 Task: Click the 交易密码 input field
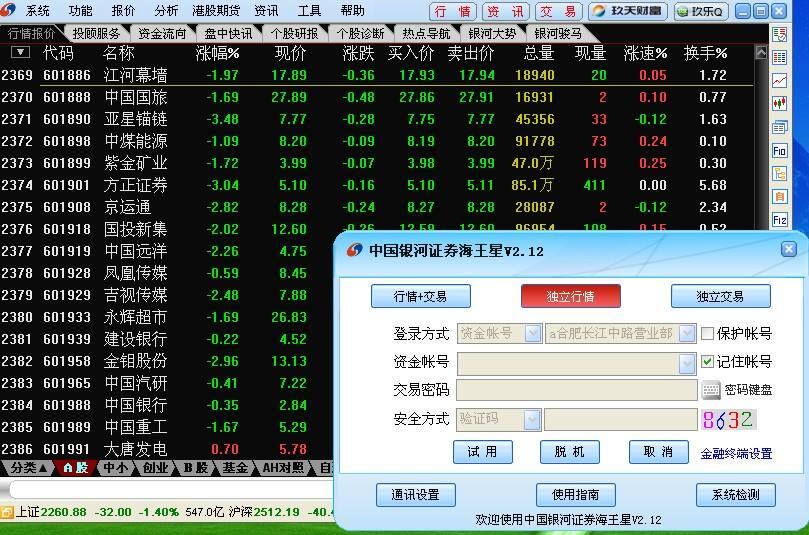point(576,390)
